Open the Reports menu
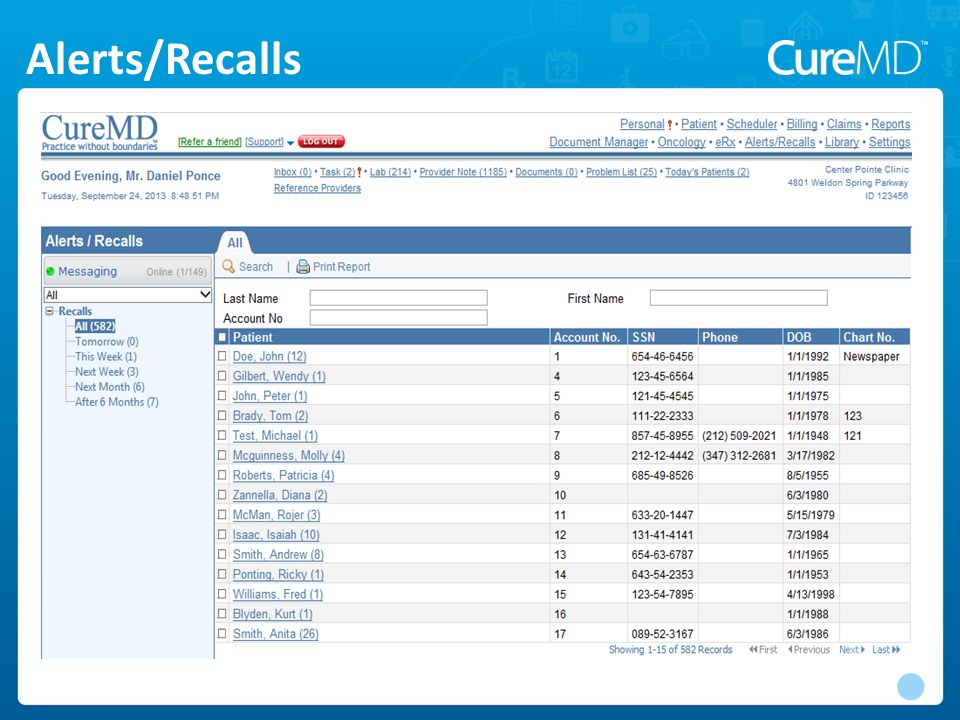The image size is (960, 720). coord(891,124)
